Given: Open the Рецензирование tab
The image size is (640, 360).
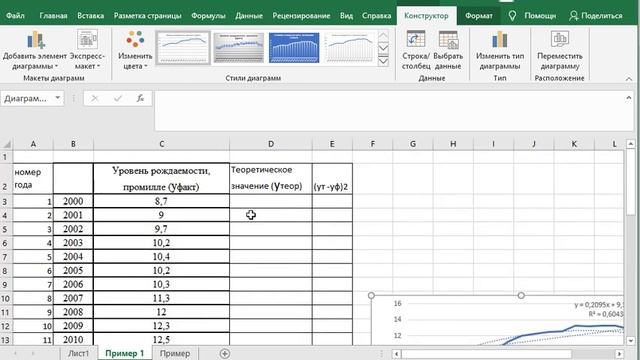Looking at the screenshot, I should 301,16.
